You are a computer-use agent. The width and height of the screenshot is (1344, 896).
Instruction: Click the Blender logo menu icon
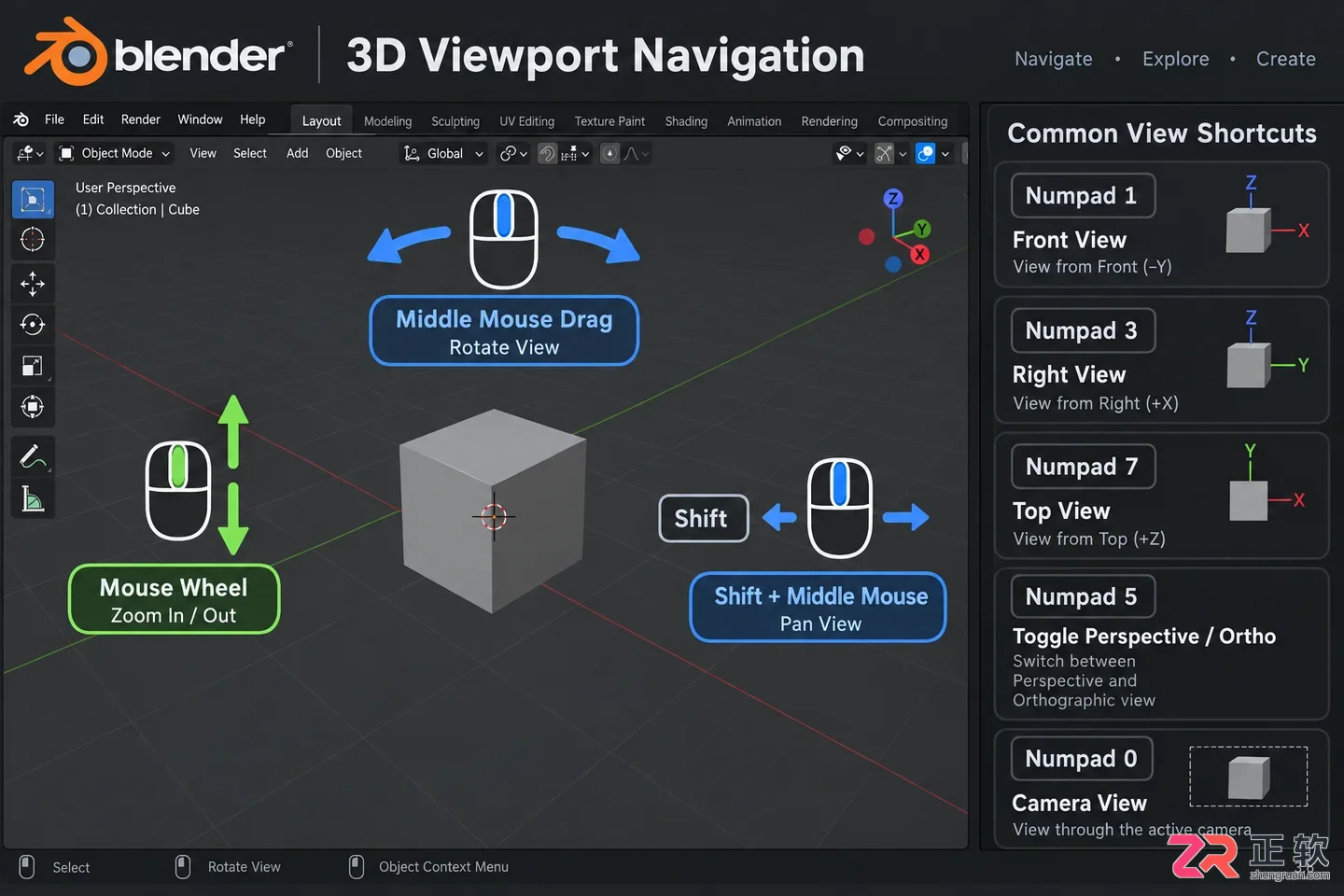click(x=21, y=119)
